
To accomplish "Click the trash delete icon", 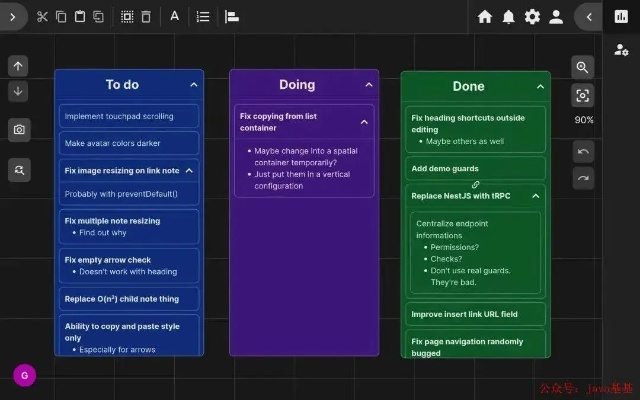I will tap(146, 16).
